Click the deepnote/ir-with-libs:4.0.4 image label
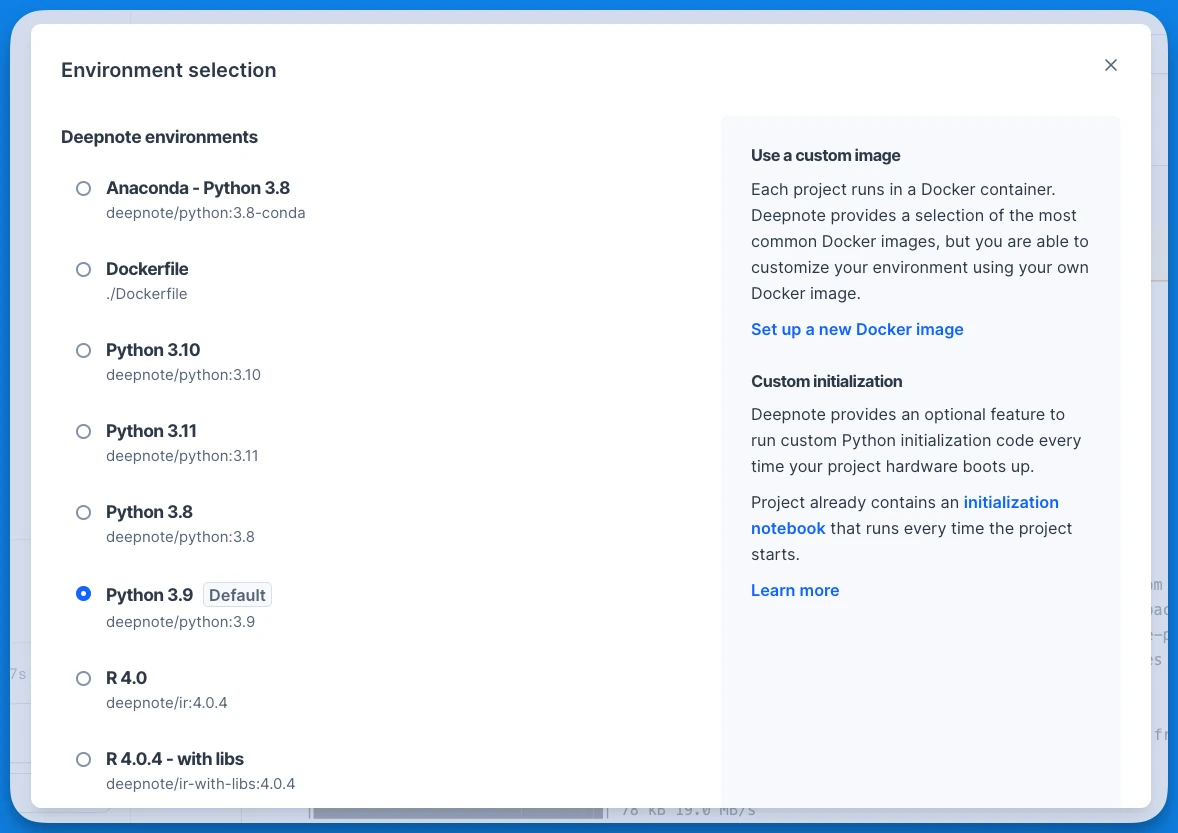 (x=201, y=784)
